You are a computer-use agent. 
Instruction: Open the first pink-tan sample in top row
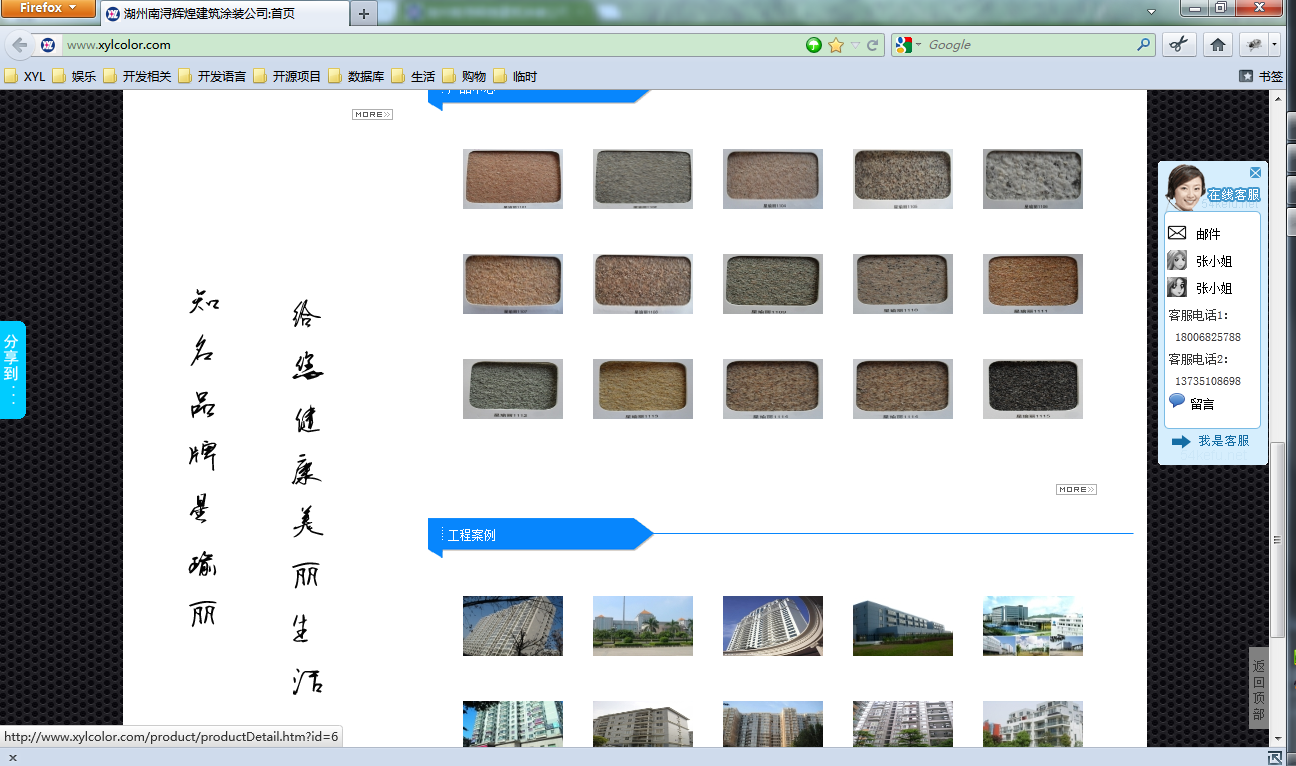pyautogui.click(x=513, y=179)
